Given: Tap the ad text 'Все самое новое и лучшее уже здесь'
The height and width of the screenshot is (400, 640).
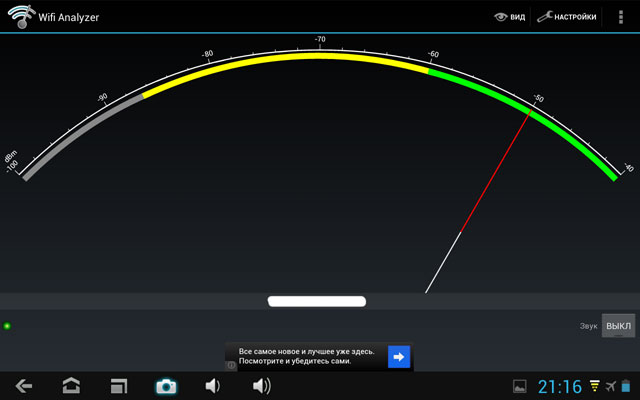Looking at the screenshot, I should click(x=306, y=351).
